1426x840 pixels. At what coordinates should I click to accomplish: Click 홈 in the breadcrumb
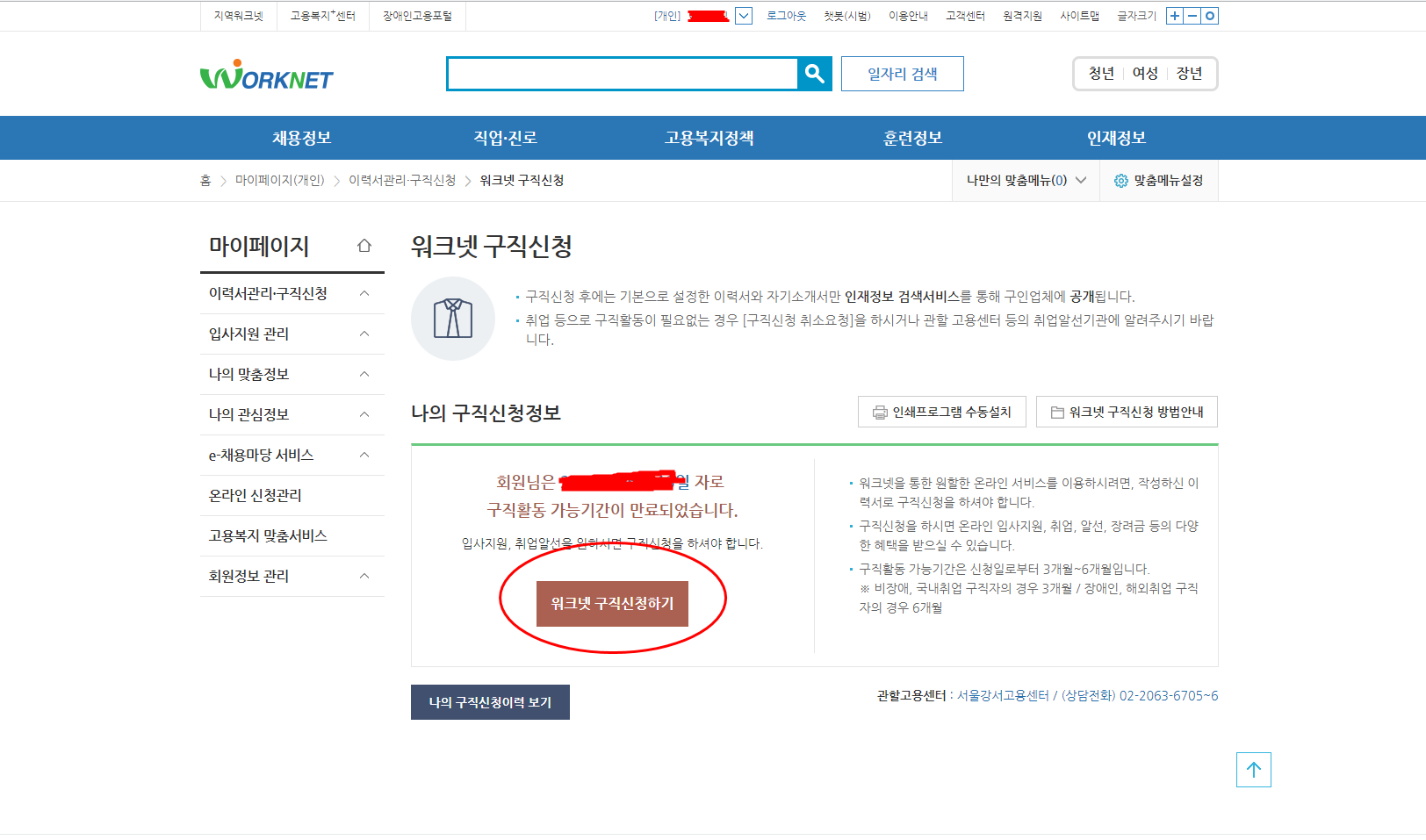(x=205, y=180)
